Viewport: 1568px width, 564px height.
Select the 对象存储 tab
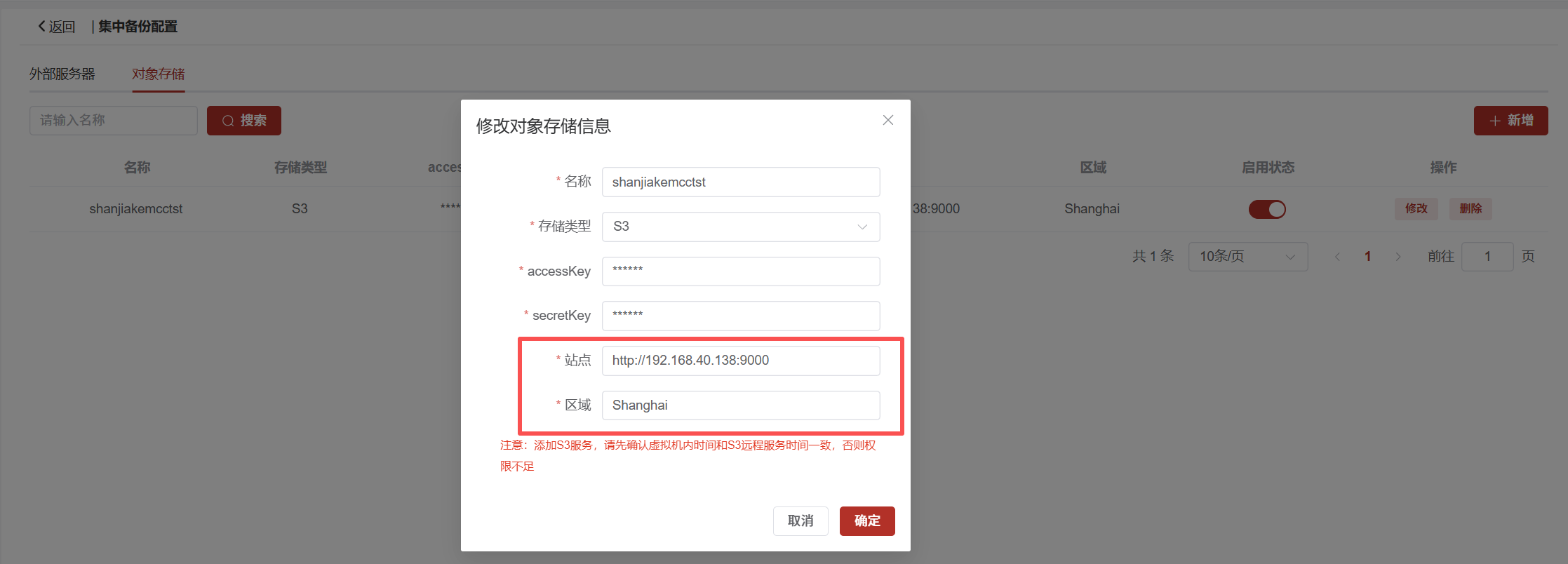tap(159, 74)
